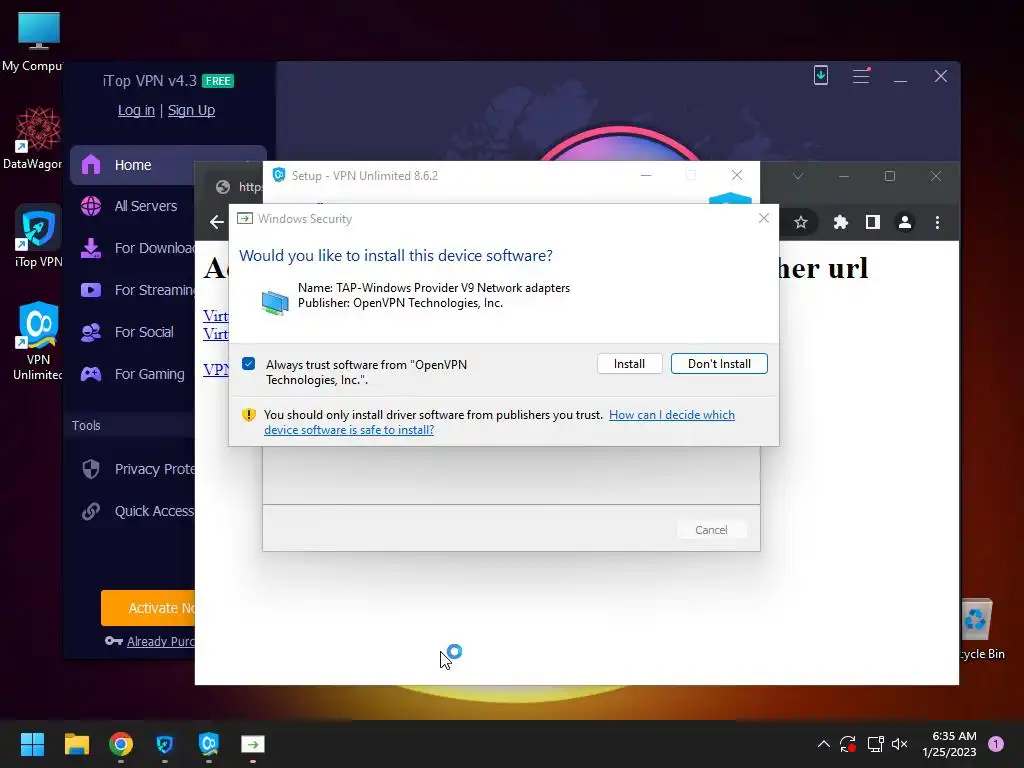Open VPN Unlimited desktop shortcut
The height and width of the screenshot is (768, 1024).
click(x=37, y=341)
